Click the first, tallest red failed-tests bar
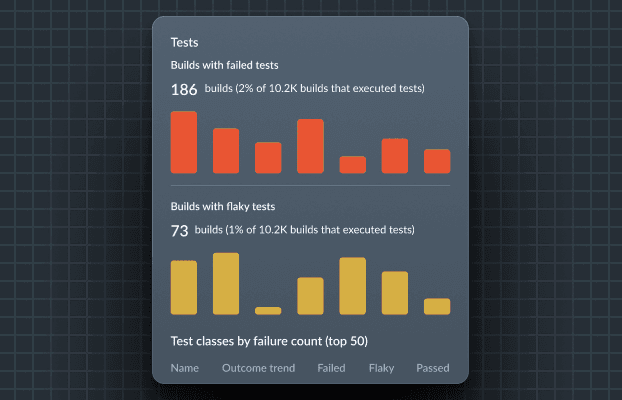The height and width of the screenshot is (400, 622). pos(184,142)
